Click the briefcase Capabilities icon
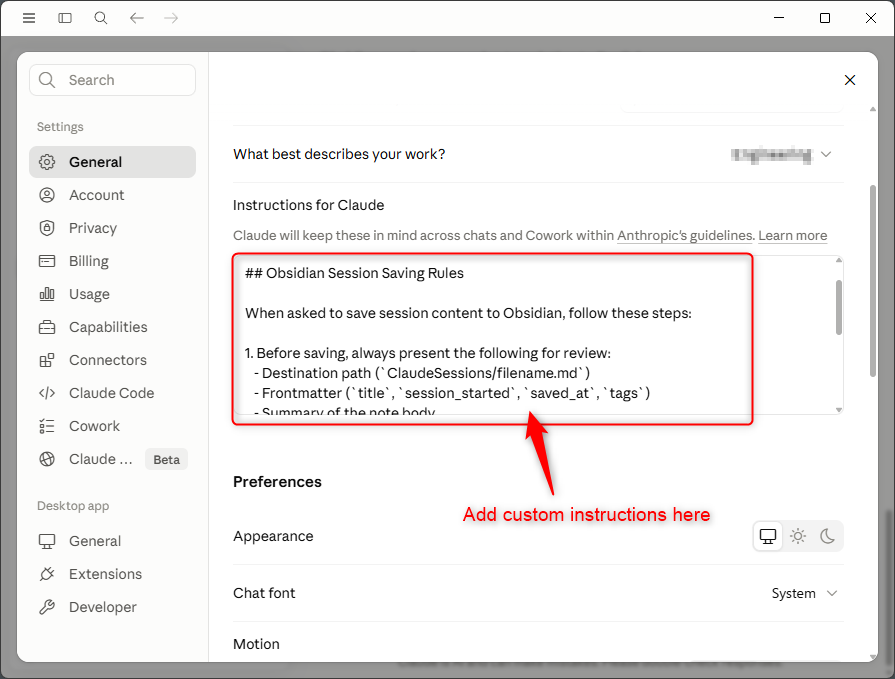The image size is (895, 679). [47, 328]
